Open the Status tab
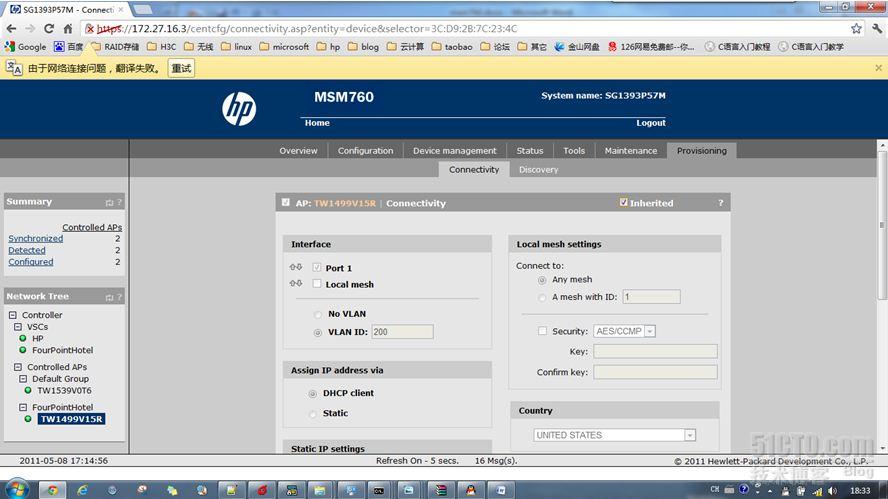The image size is (888, 499). pyautogui.click(x=530, y=151)
